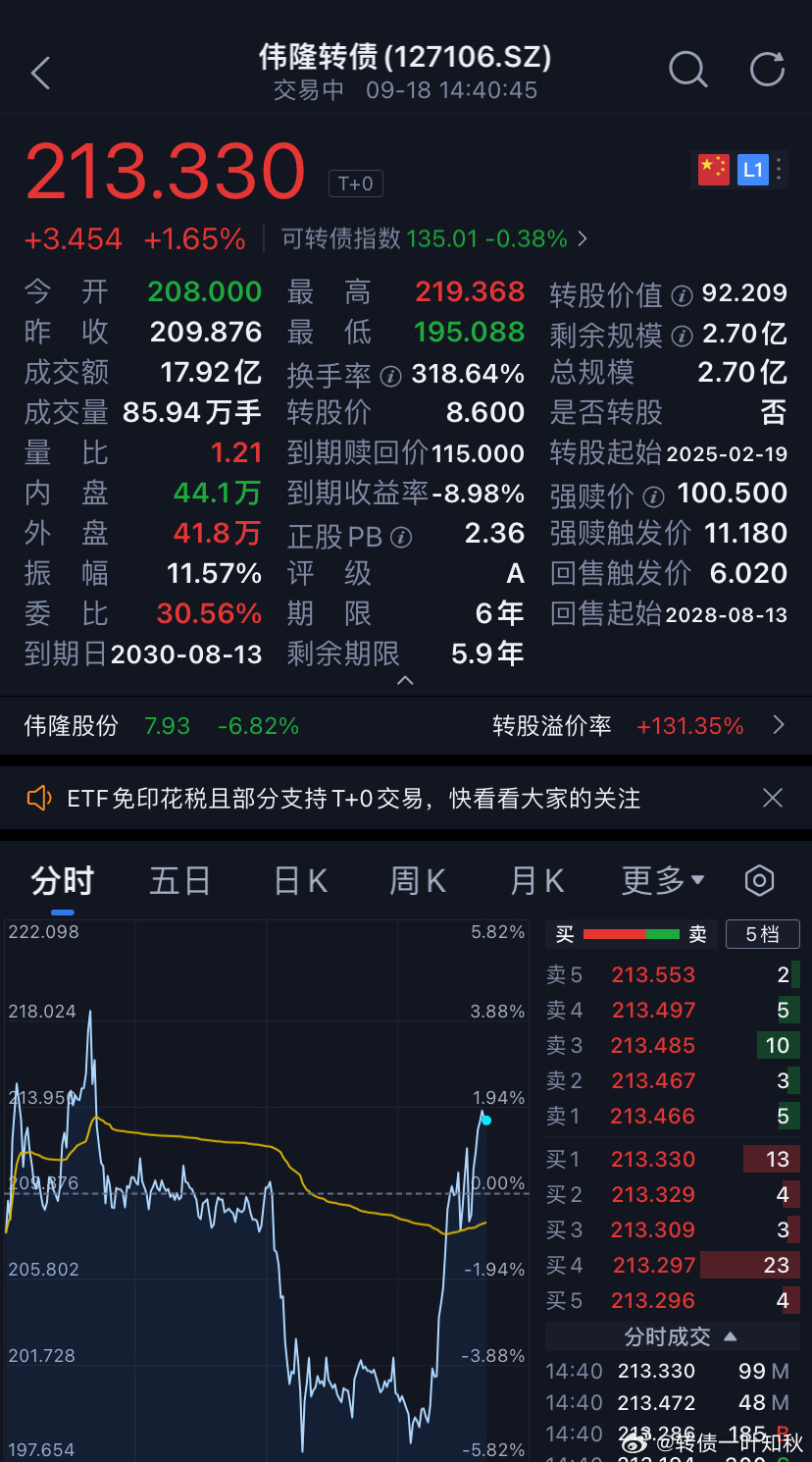
Task: Switch to the 月K chart tab
Action: pos(536,880)
